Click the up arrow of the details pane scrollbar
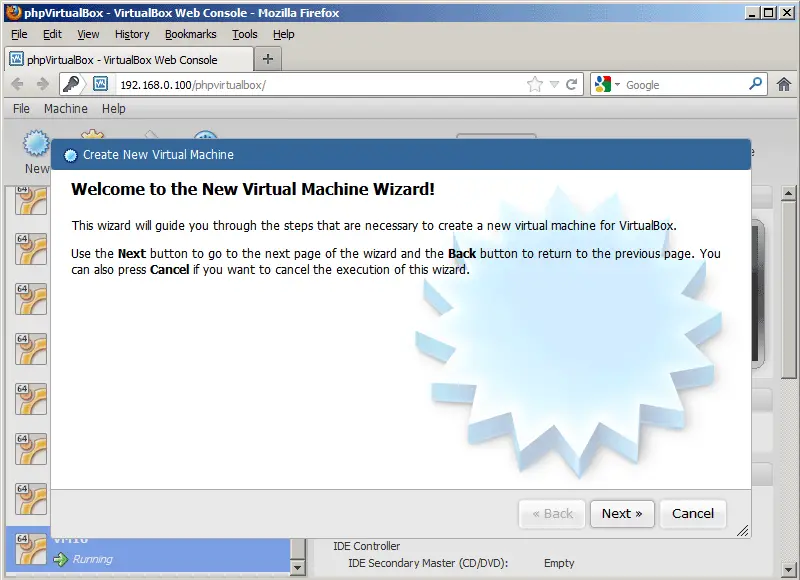 point(788,193)
